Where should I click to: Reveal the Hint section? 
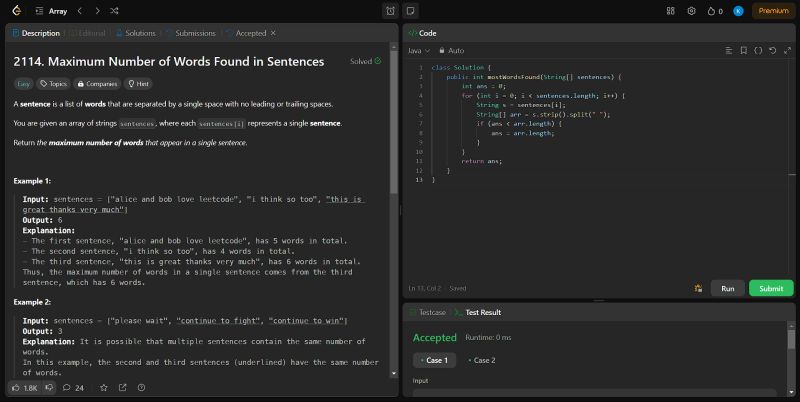(138, 84)
